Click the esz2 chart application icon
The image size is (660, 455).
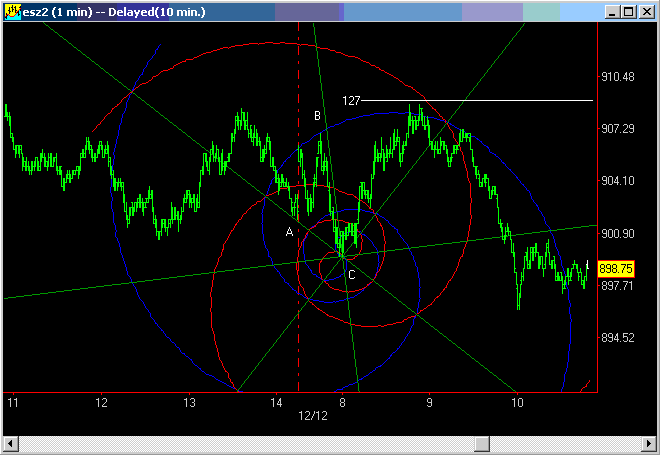[x=13, y=12]
